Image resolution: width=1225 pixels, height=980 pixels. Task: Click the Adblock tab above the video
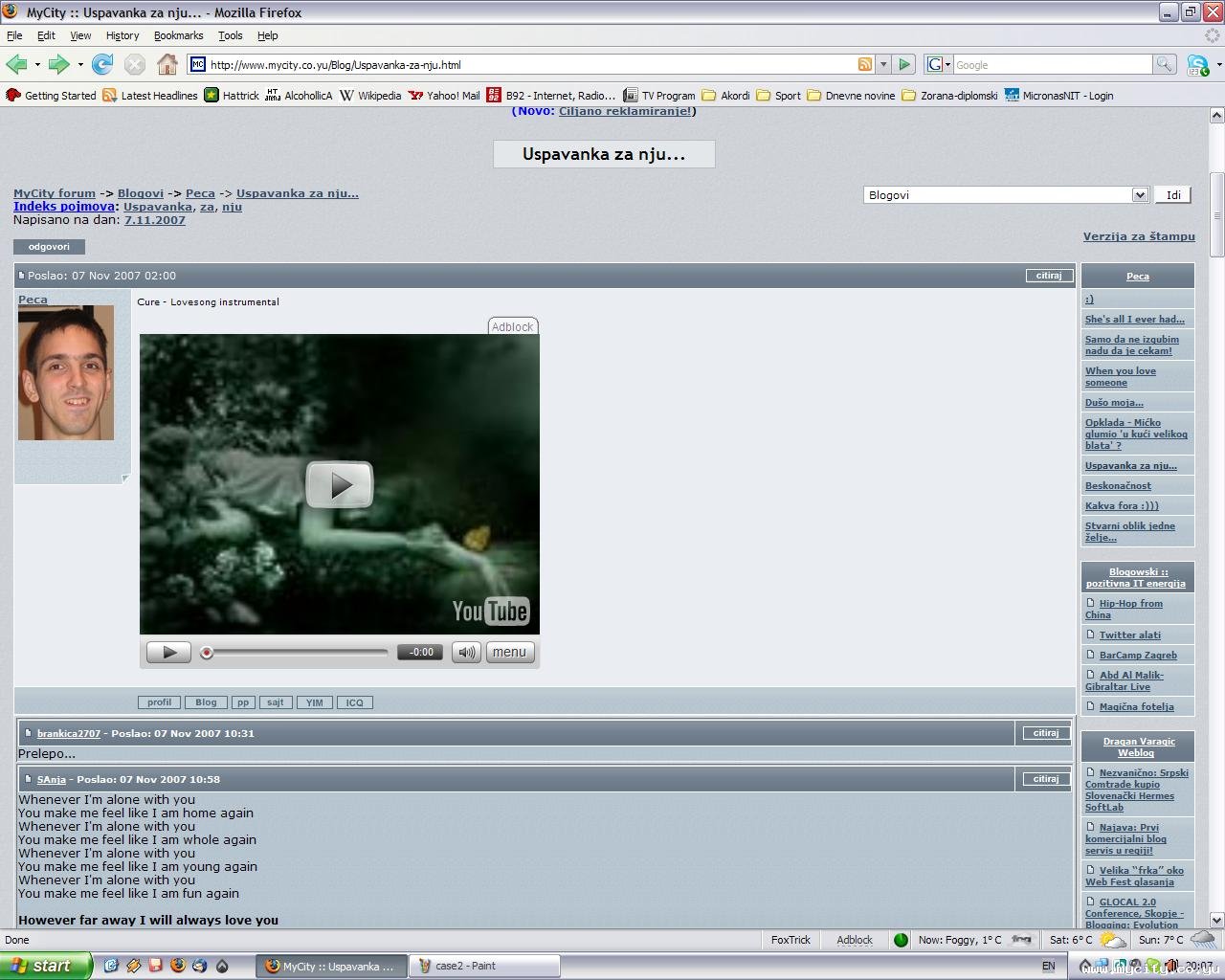click(512, 326)
